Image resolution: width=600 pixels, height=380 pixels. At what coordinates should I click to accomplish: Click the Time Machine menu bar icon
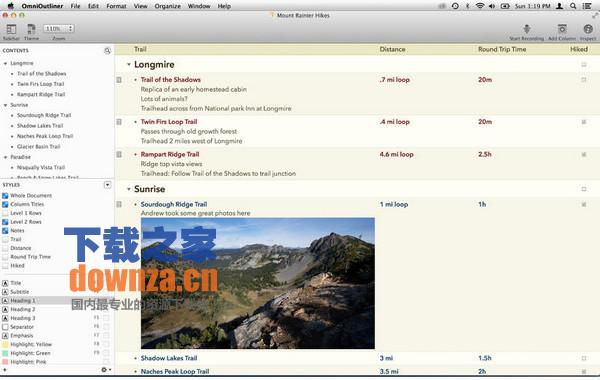click(455, 6)
